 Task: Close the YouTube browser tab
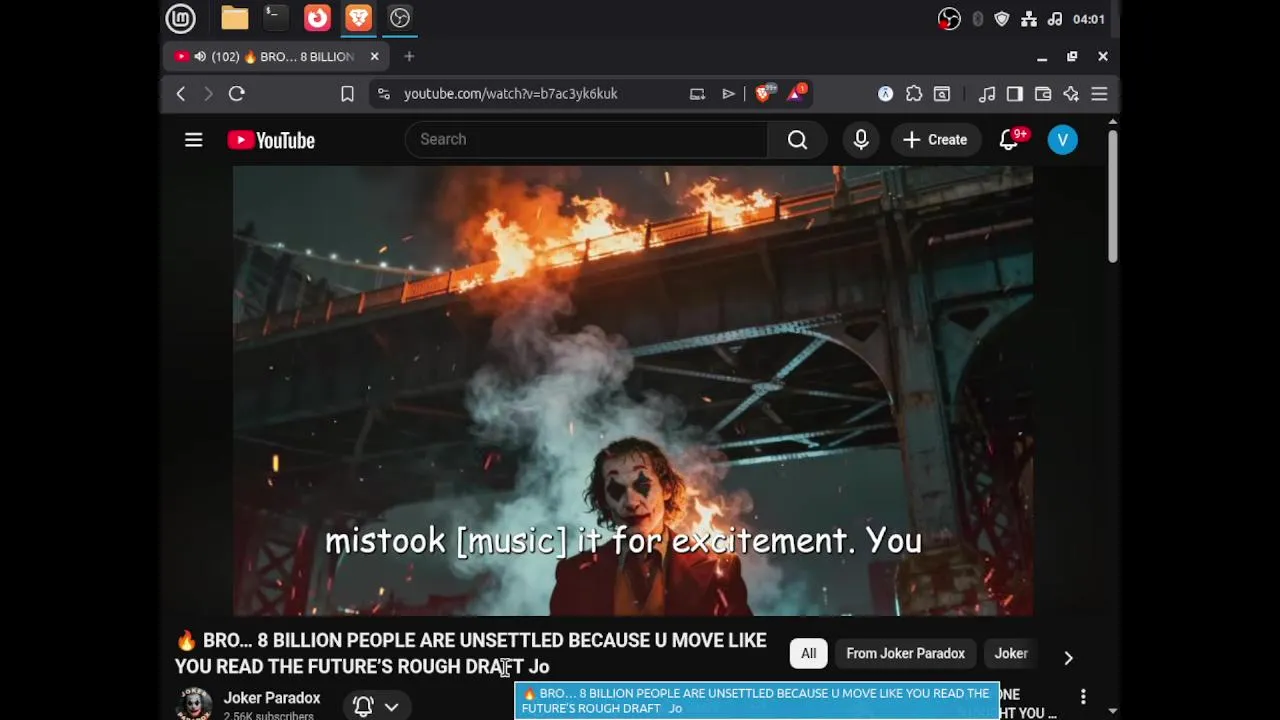coord(374,57)
